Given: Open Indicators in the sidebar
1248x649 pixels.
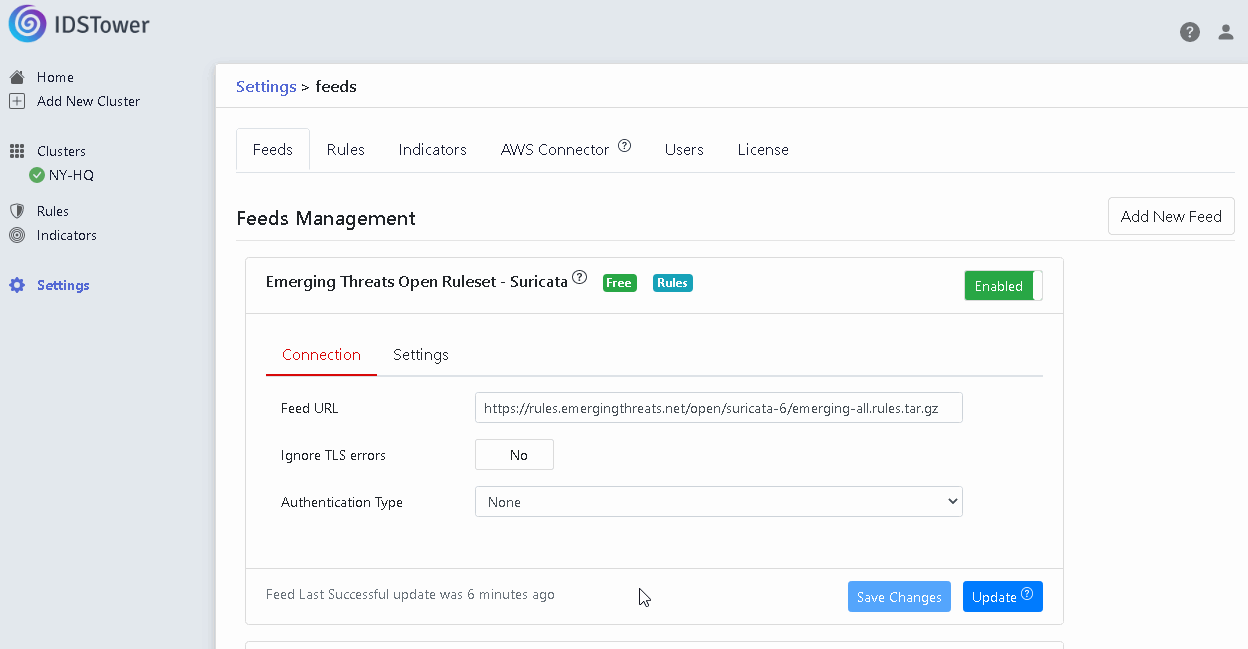Looking at the screenshot, I should pyautogui.click(x=67, y=235).
